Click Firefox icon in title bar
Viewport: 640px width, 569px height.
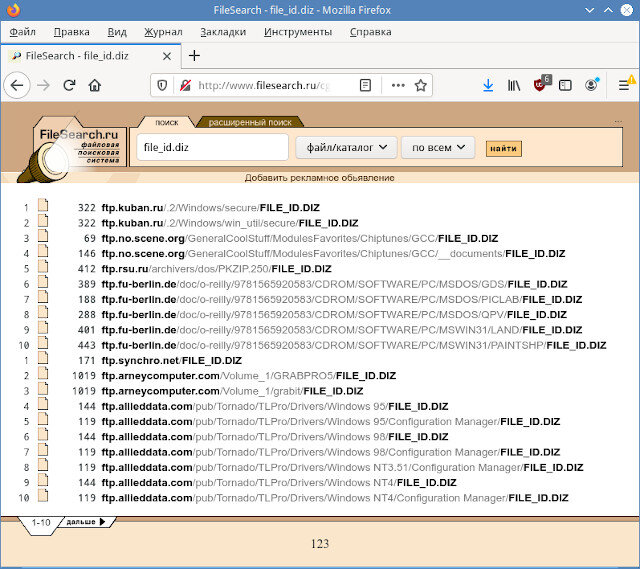(13, 10)
